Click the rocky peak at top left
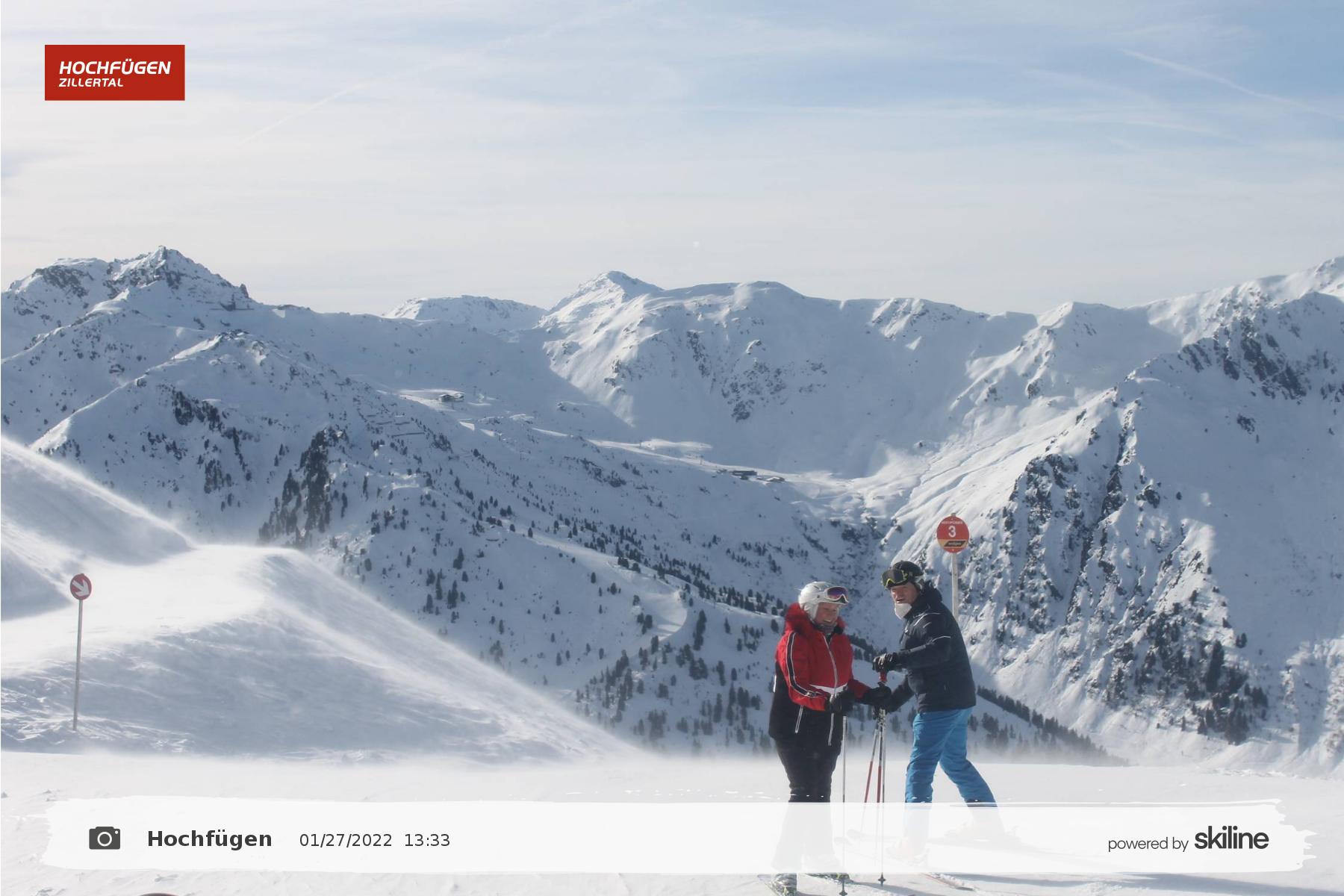Image resolution: width=1344 pixels, height=896 pixels. [161, 263]
